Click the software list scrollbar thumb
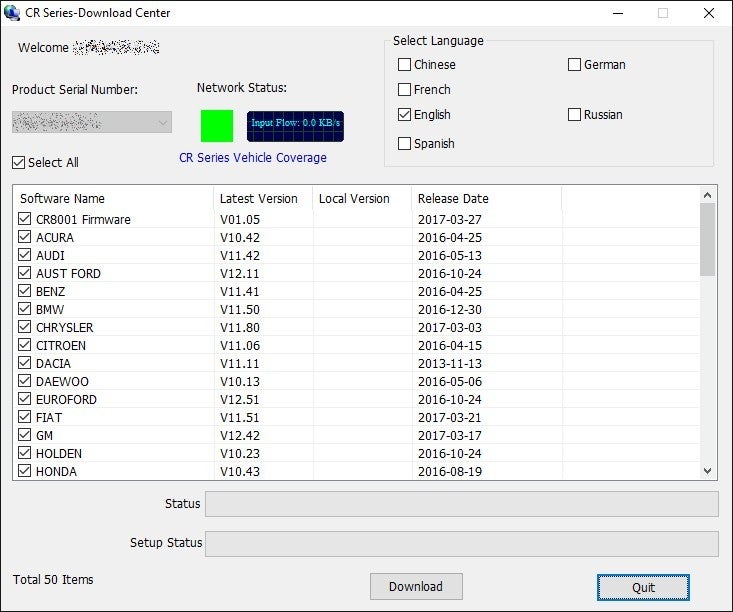This screenshot has width=733, height=612. (707, 239)
